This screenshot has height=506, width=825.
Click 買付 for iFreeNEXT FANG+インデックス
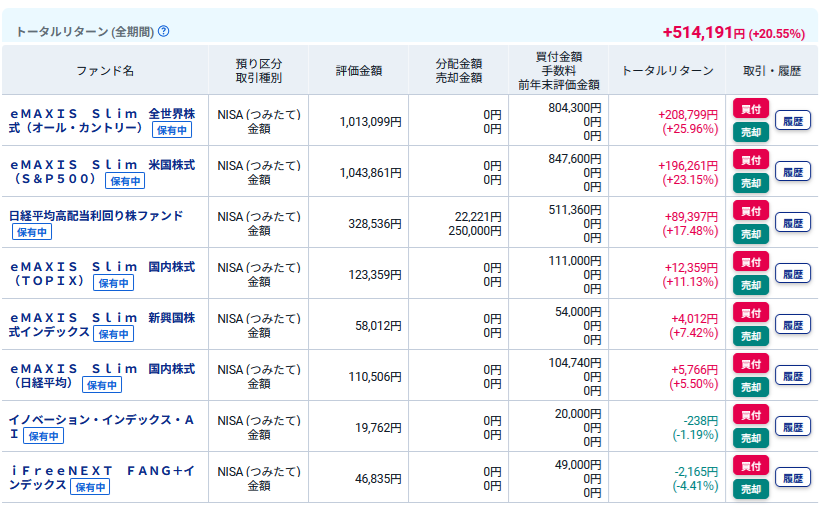tap(751, 466)
